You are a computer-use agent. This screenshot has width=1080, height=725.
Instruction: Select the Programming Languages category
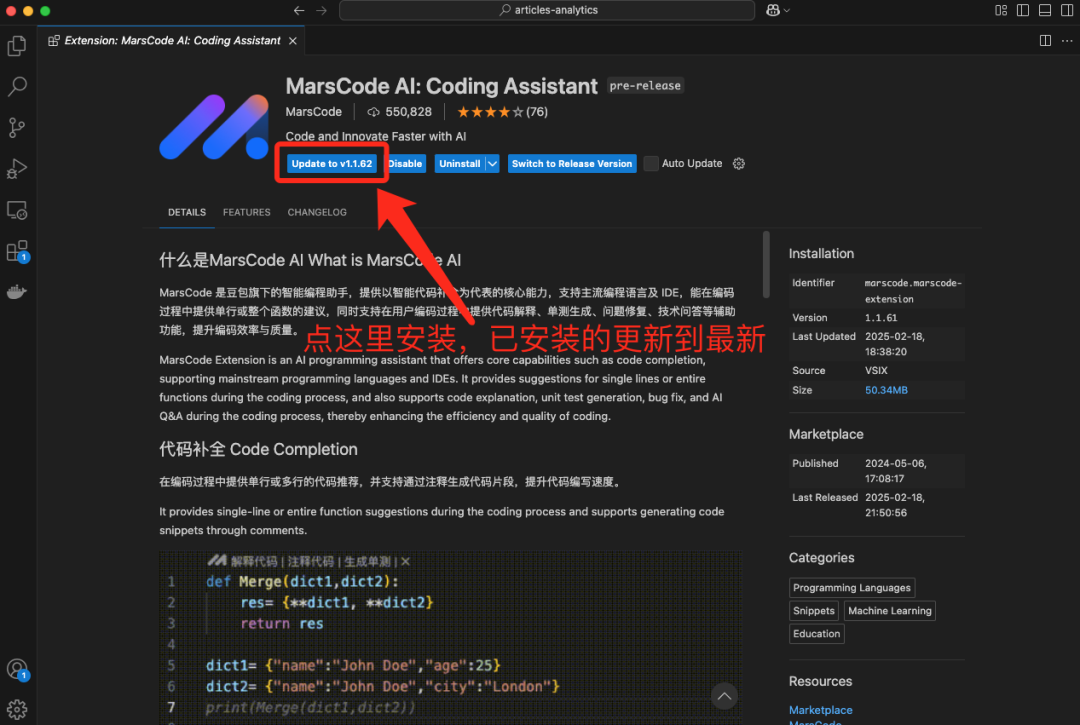pyautogui.click(x=852, y=588)
